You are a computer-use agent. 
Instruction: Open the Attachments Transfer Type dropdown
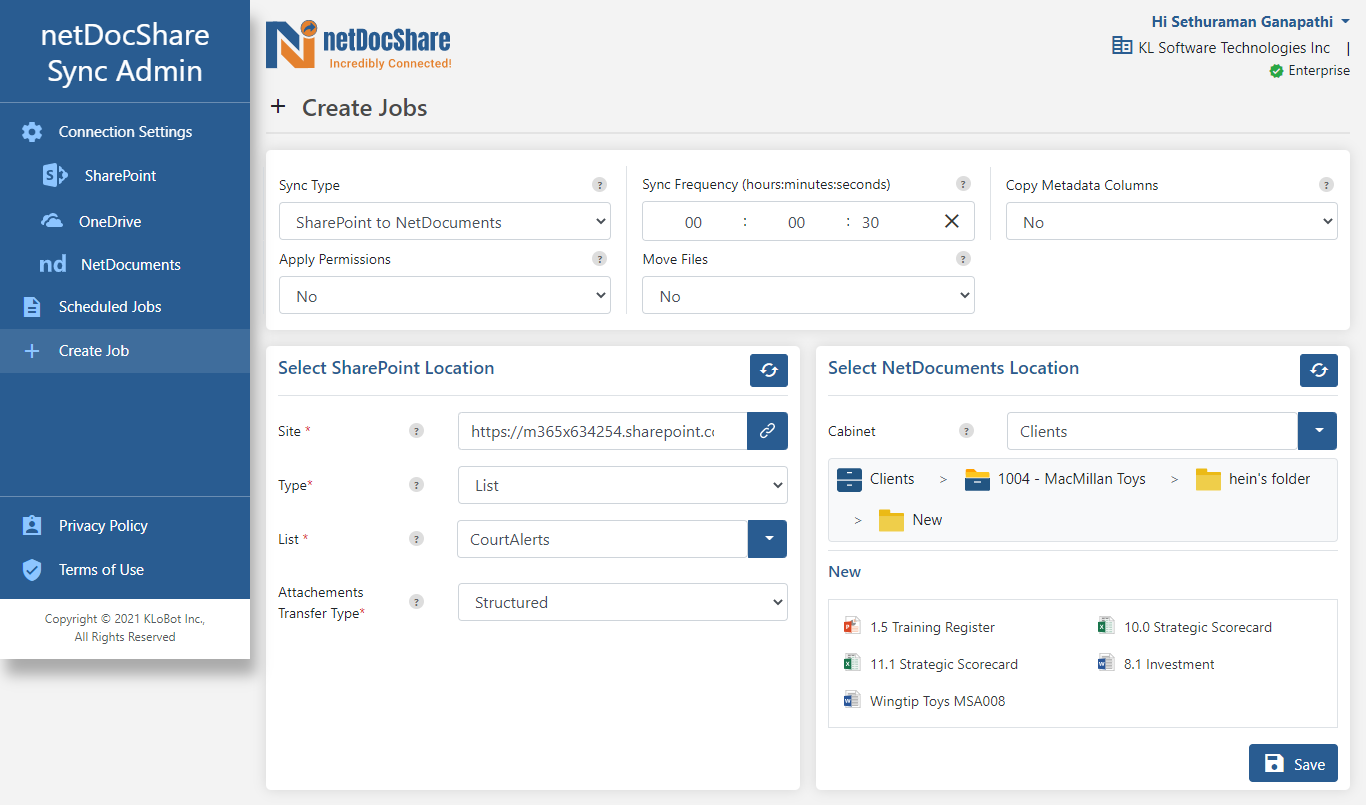tap(623, 602)
